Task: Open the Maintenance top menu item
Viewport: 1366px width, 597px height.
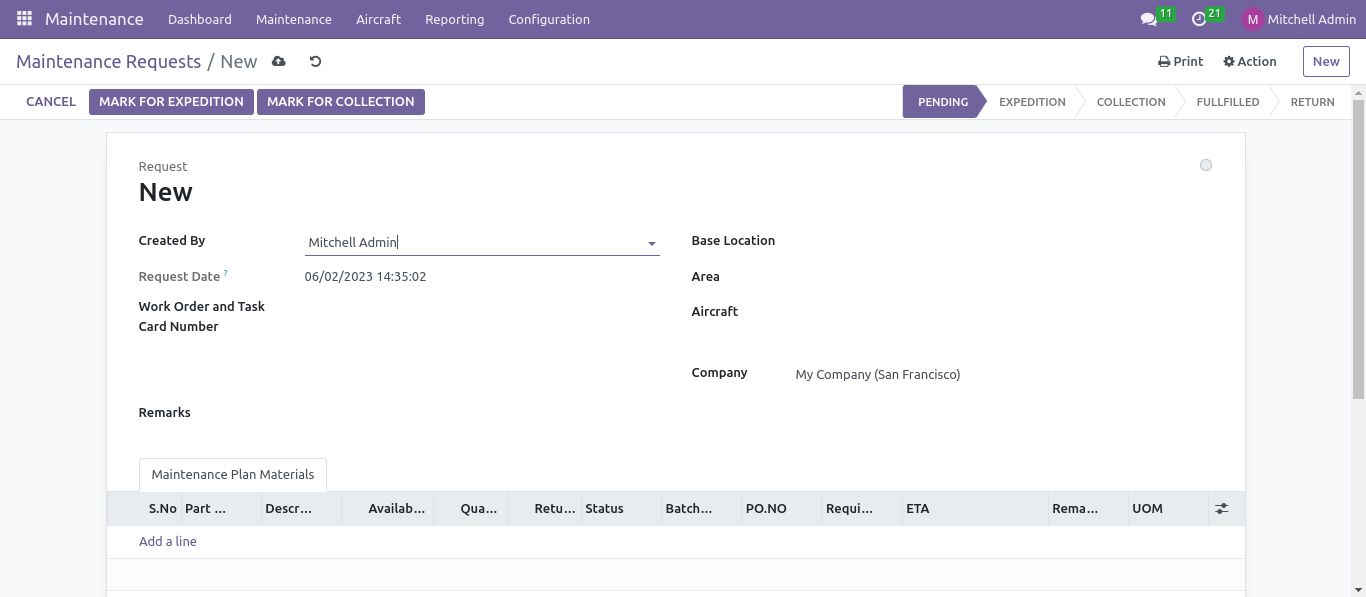Action: click(294, 19)
